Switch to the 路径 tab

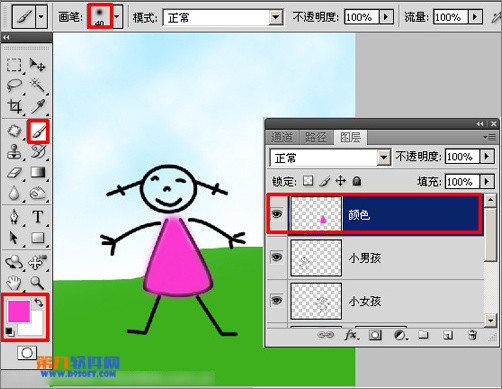tap(316, 137)
